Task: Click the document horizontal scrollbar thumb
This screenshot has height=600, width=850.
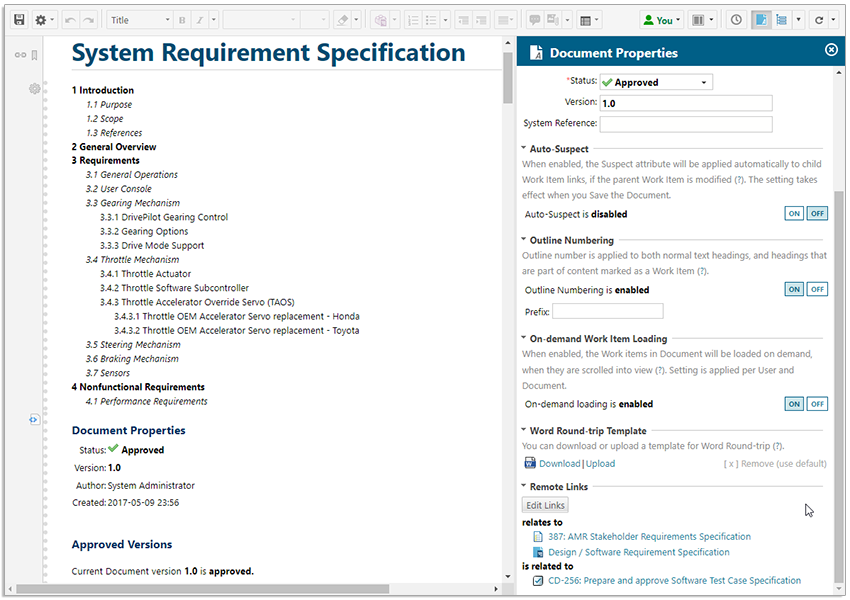Action: (x=203, y=589)
